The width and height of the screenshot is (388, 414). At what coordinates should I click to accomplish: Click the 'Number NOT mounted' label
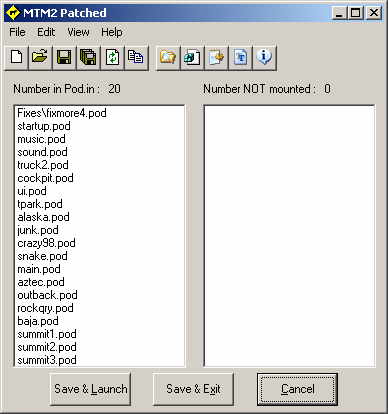tap(259, 89)
